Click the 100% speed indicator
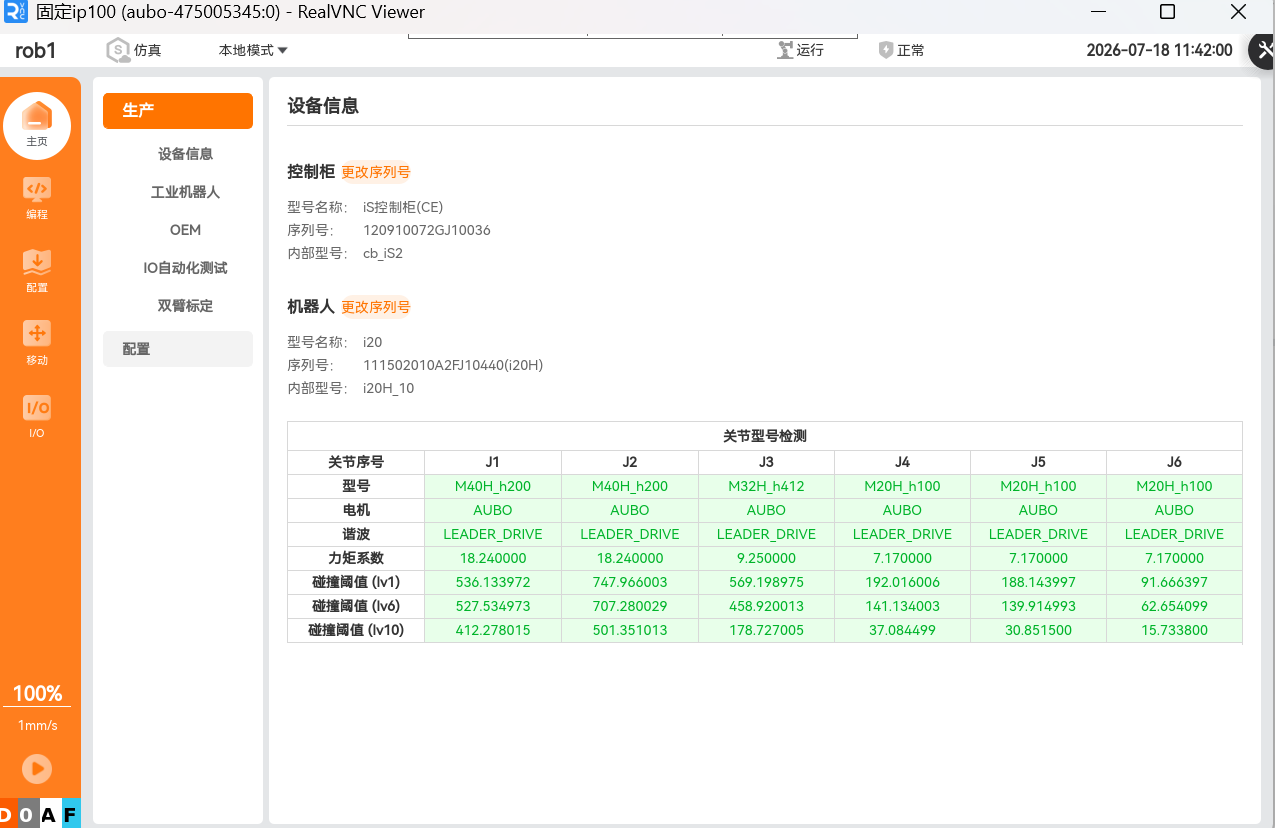Viewport: 1275px width, 828px height. pos(37,694)
